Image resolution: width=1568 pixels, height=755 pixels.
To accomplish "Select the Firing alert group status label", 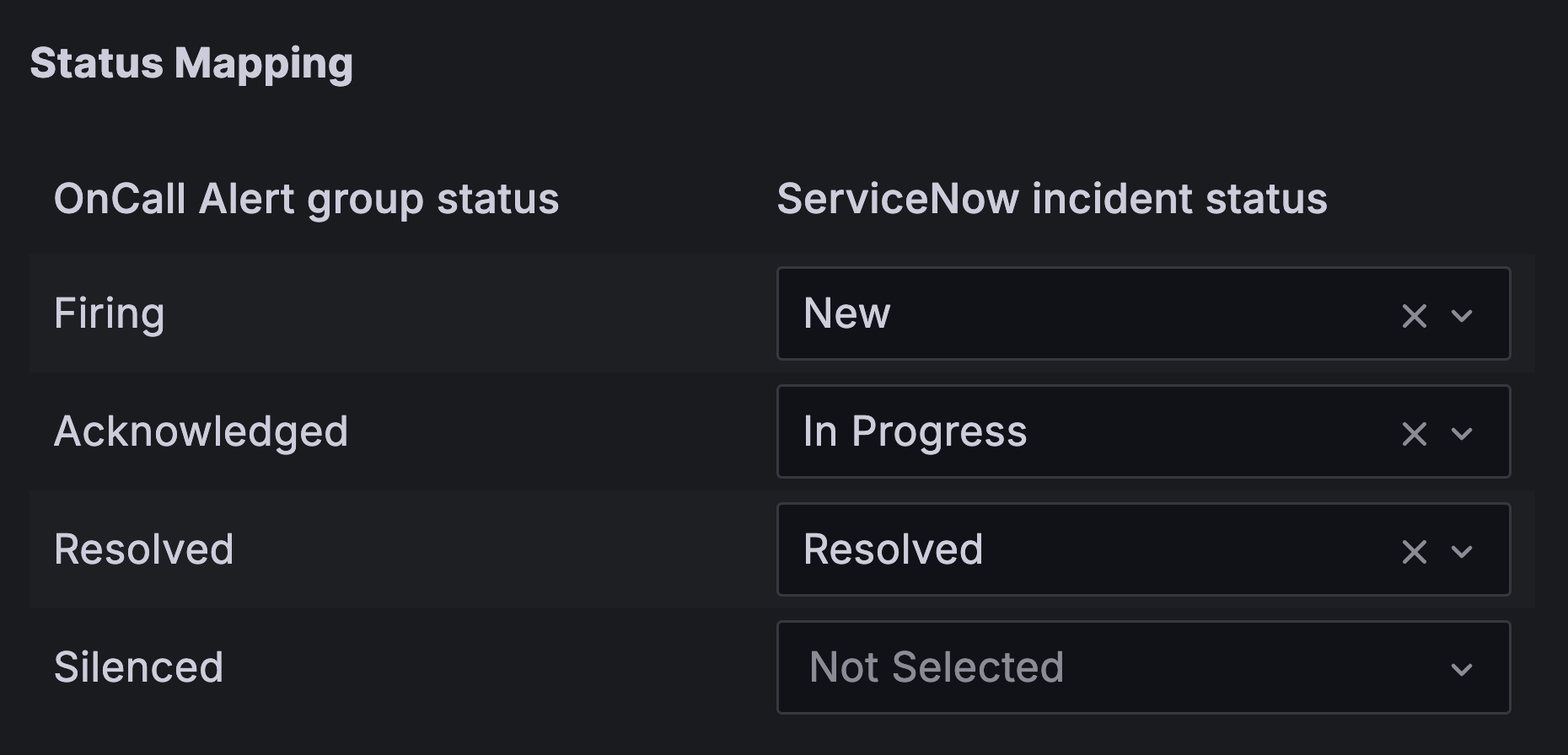I will pyautogui.click(x=110, y=313).
